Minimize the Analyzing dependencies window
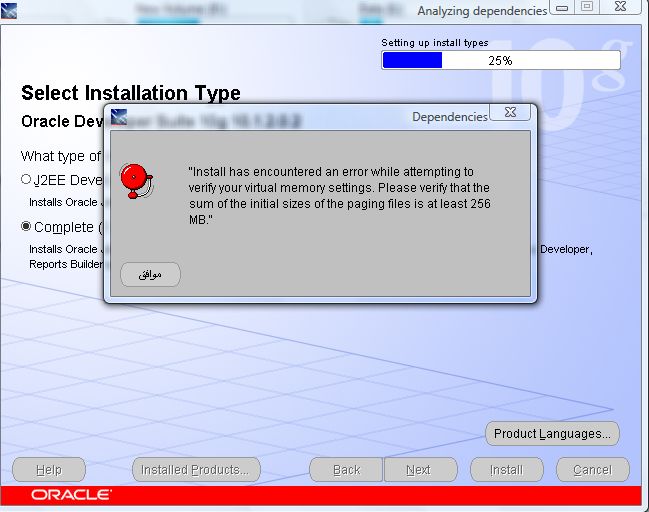Viewport: 649px width, 512px height. point(560,7)
